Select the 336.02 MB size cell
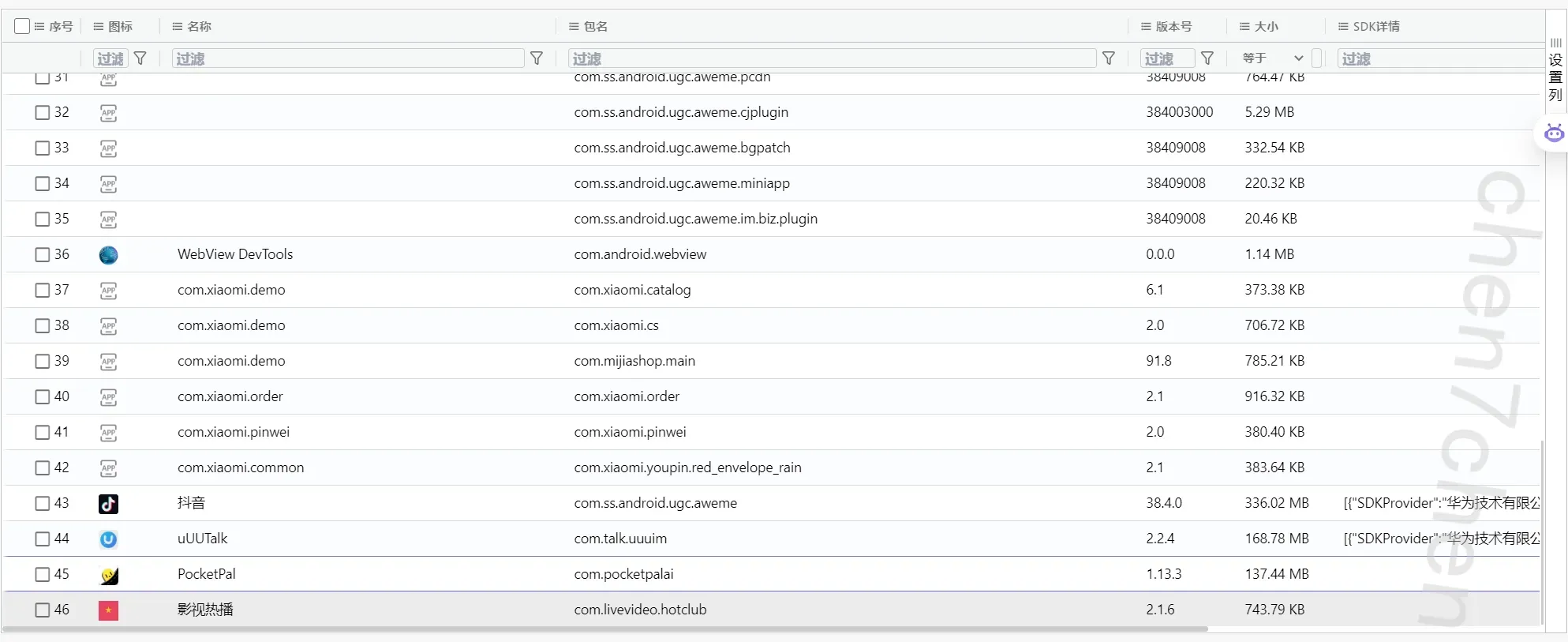Screen dimensions: 1568x642 (1277, 503)
